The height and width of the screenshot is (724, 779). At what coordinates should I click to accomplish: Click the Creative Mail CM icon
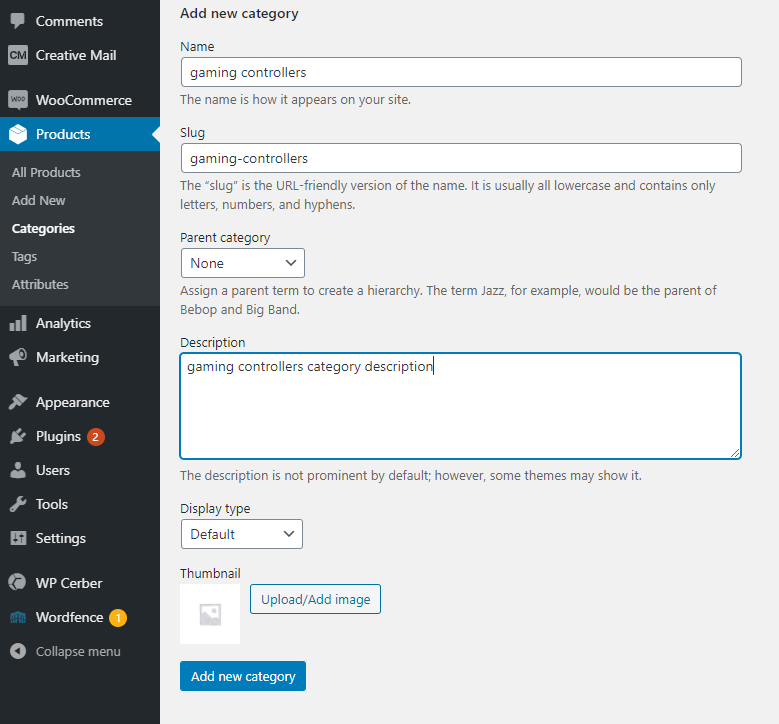[18, 55]
